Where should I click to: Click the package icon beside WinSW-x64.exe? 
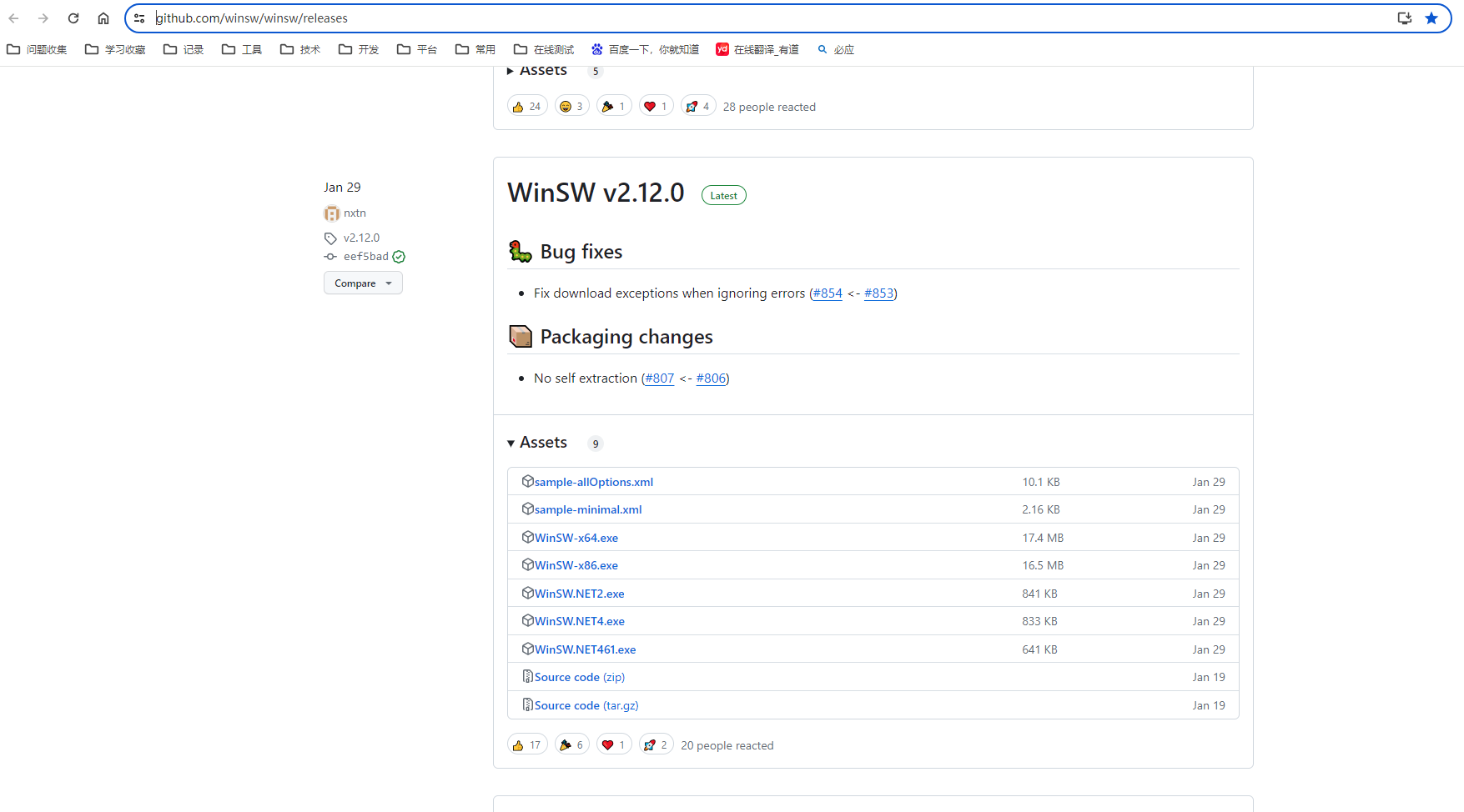(527, 537)
